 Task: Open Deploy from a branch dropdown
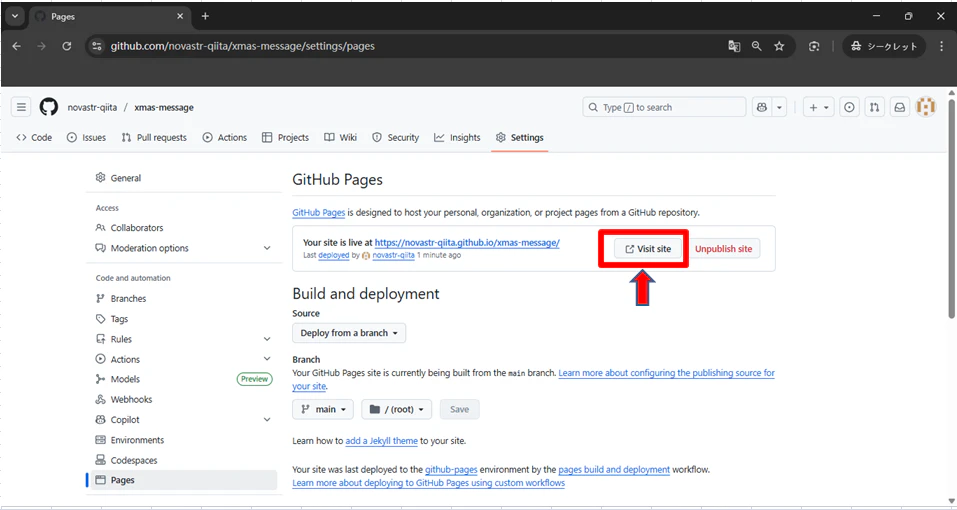(x=349, y=333)
